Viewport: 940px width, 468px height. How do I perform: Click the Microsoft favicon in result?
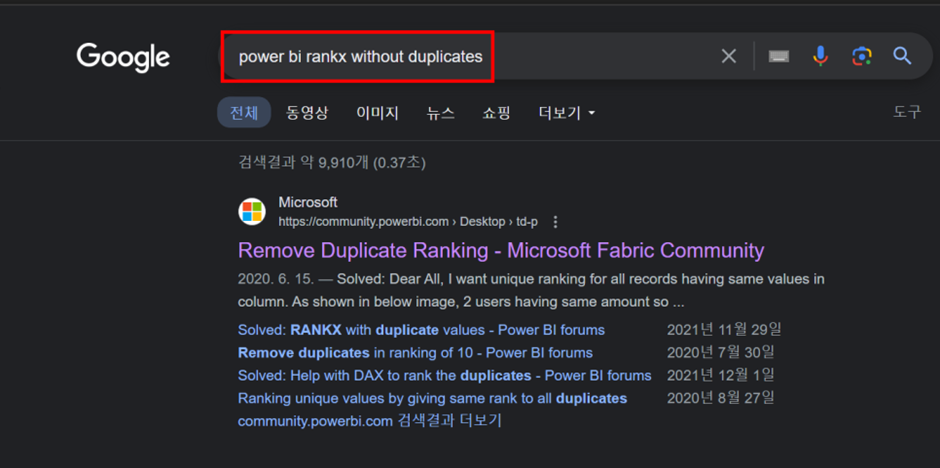point(252,212)
